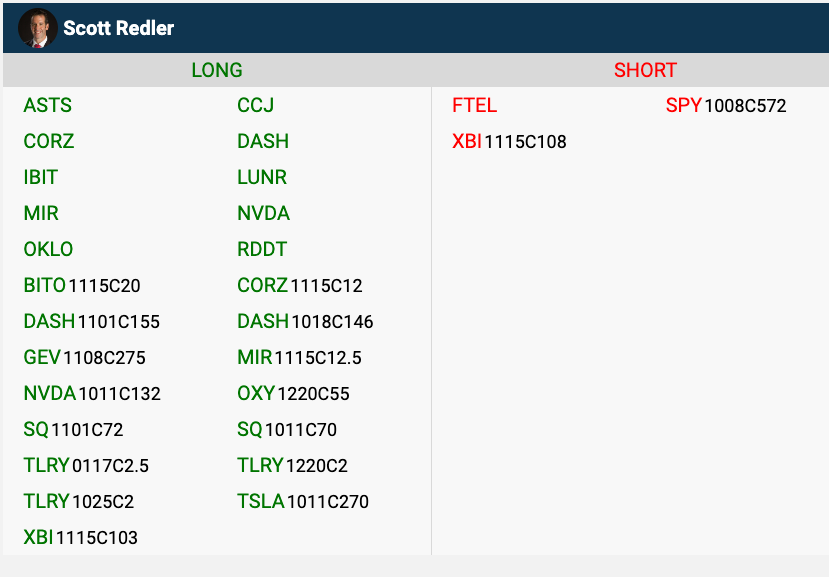
Task: Open the Scott Redler name link
Action: click(x=118, y=28)
